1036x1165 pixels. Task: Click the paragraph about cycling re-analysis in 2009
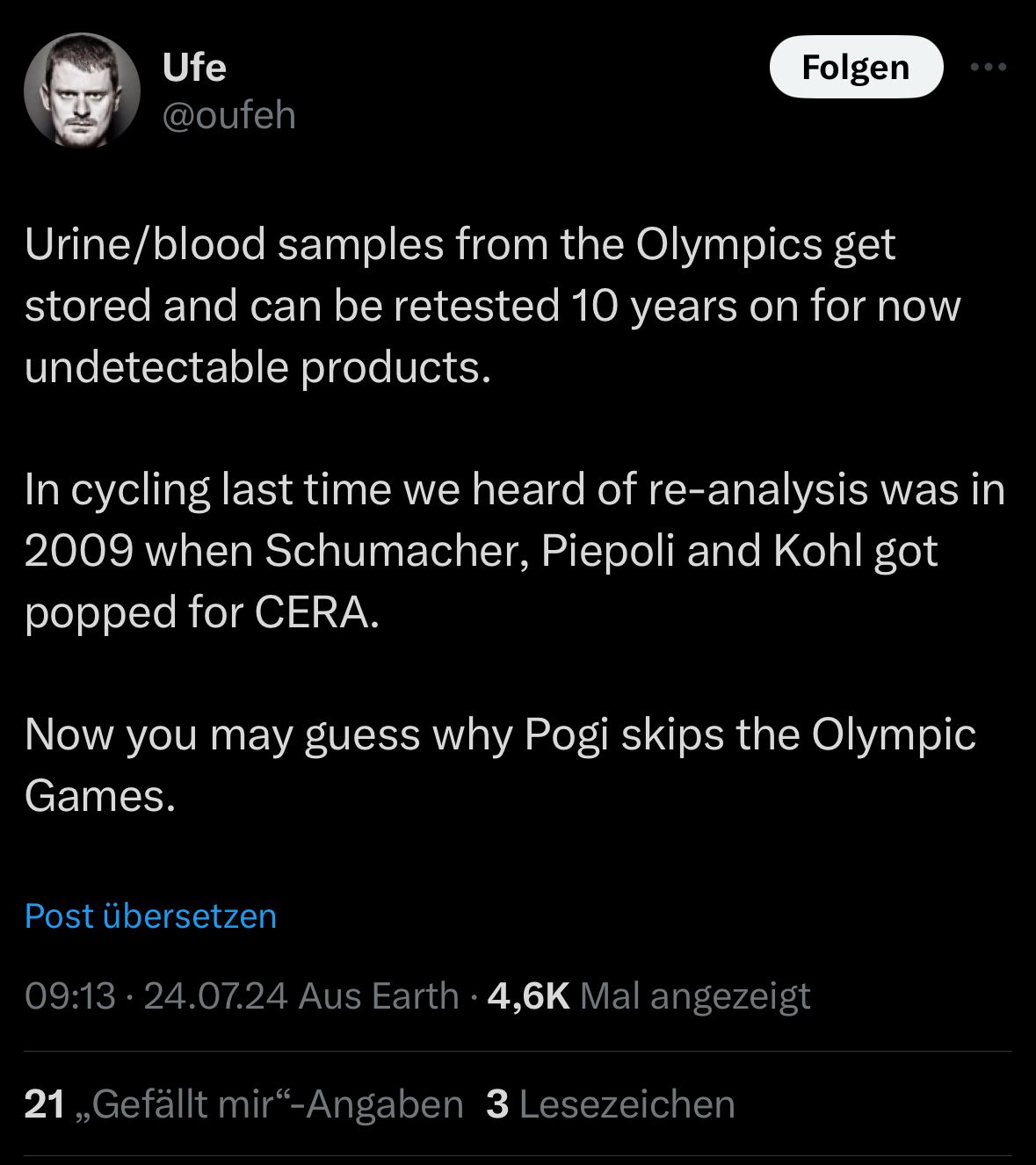coord(514,550)
